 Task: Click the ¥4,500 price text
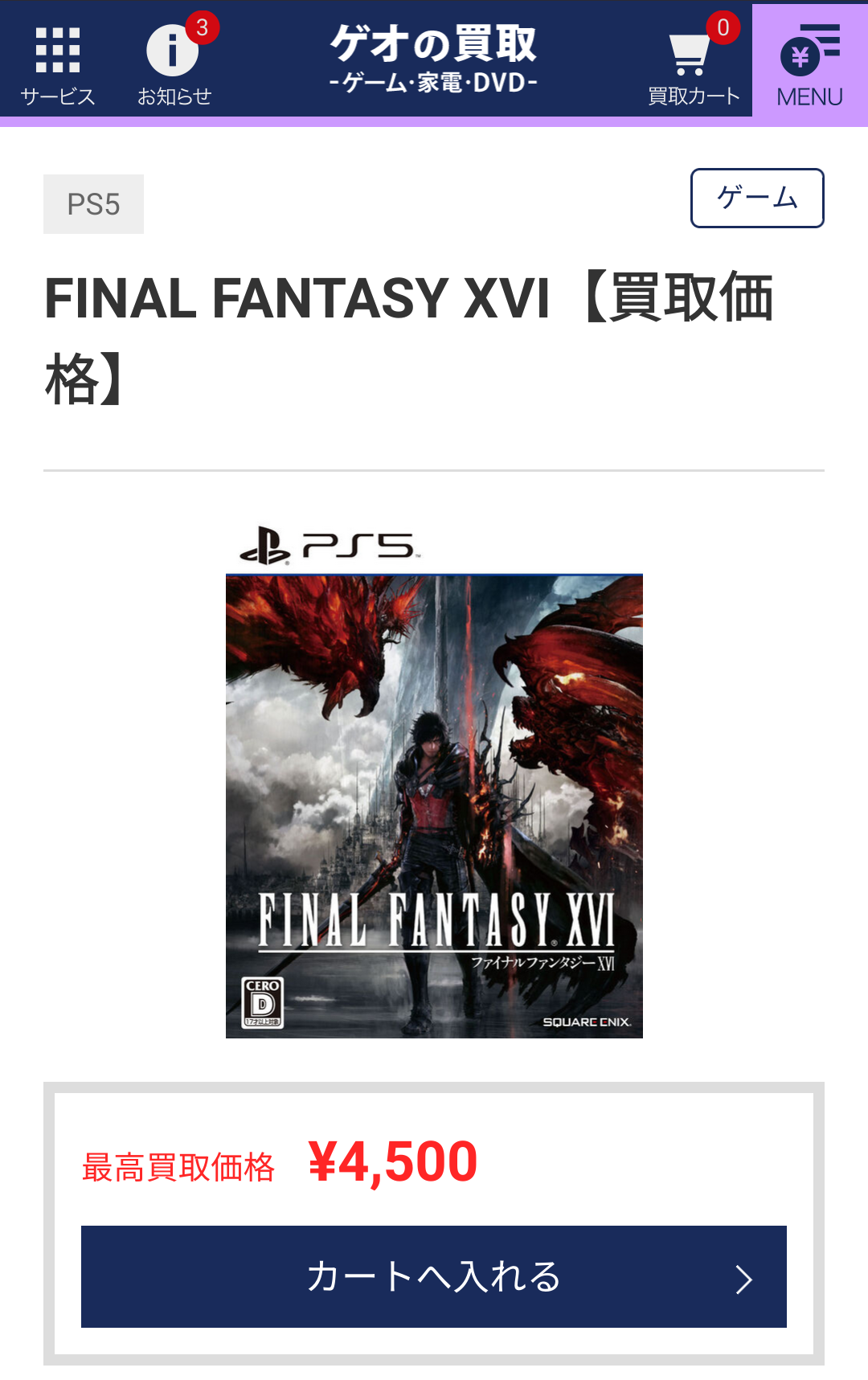point(393,1162)
